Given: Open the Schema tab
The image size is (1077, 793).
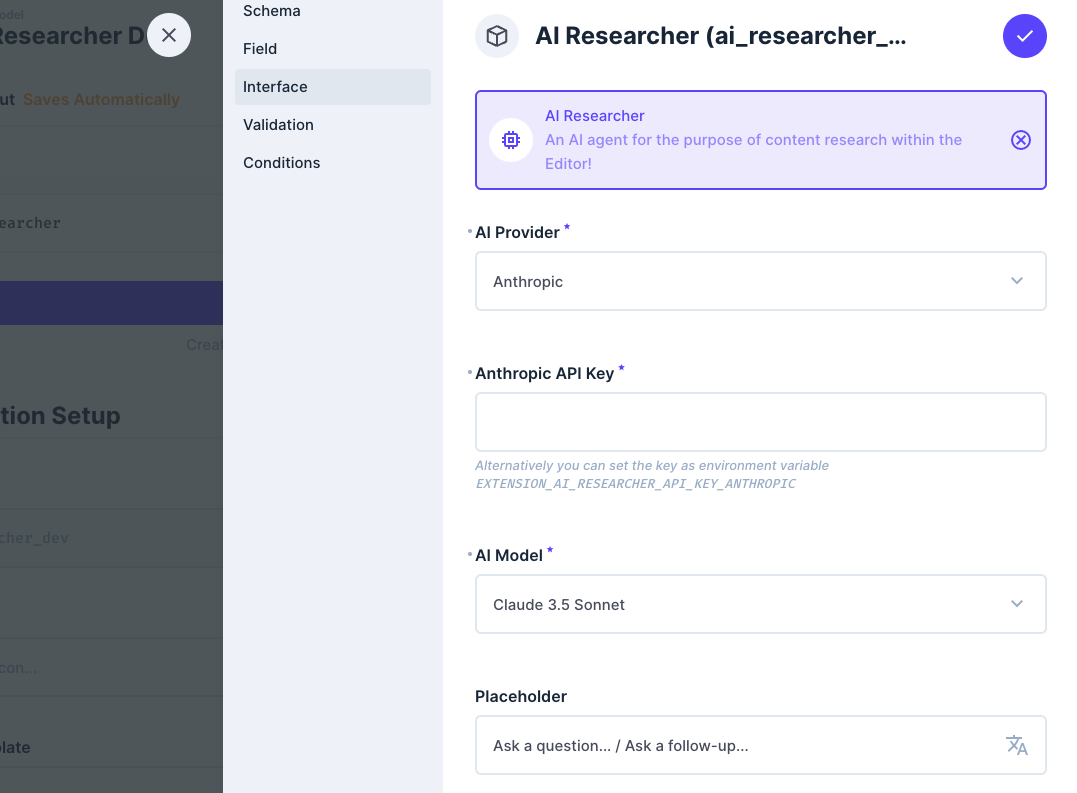Looking at the screenshot, I should click(271, 11).
